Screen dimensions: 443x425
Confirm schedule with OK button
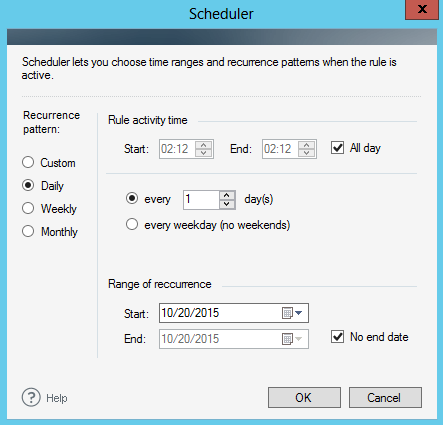pyautogui.click(x=304, y=397)
